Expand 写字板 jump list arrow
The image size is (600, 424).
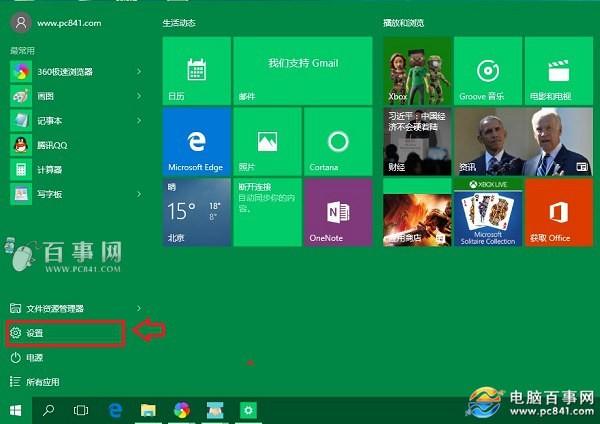[139, 194]
